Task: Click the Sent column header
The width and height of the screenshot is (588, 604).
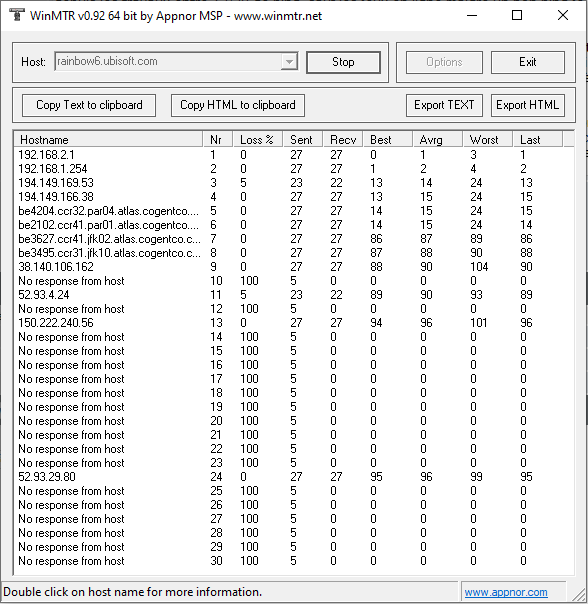Action: (x=303, y=139)
